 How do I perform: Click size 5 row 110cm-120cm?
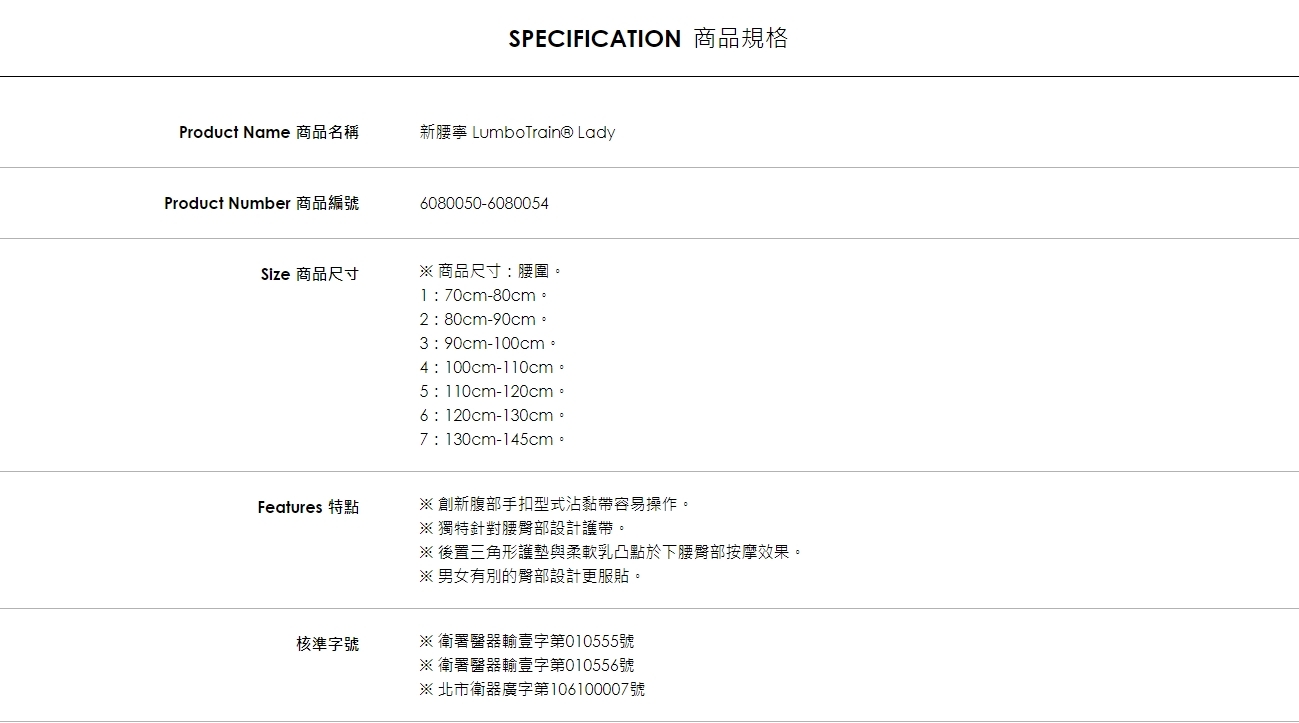point(492,391)
